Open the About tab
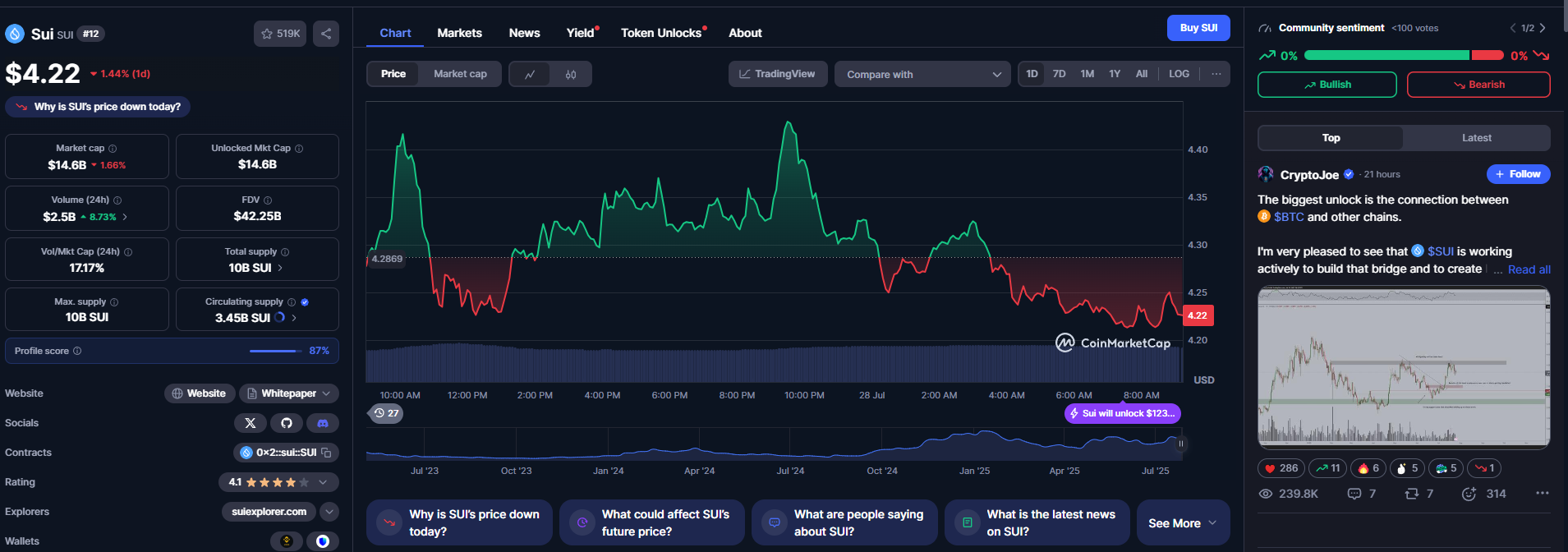This screenshot has width=1568, height=552. pos(745,33)
